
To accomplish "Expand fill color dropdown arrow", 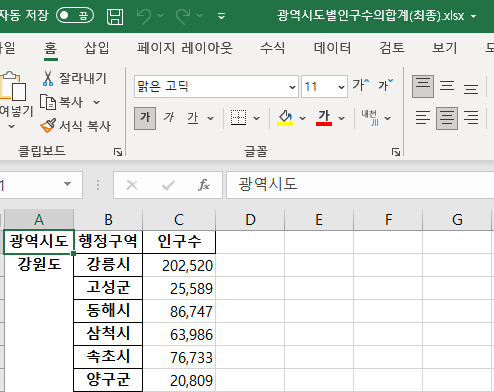I will click(x=302, y=118).
